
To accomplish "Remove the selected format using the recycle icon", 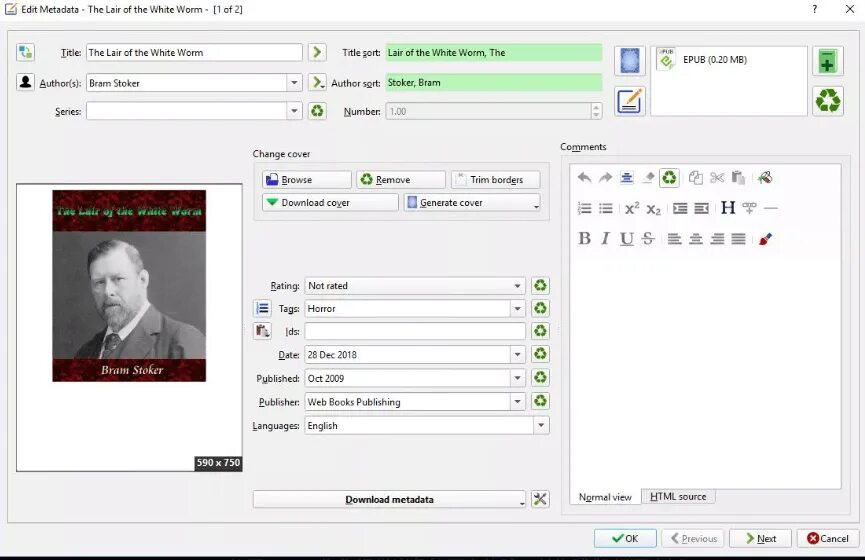I will [827, 101].
